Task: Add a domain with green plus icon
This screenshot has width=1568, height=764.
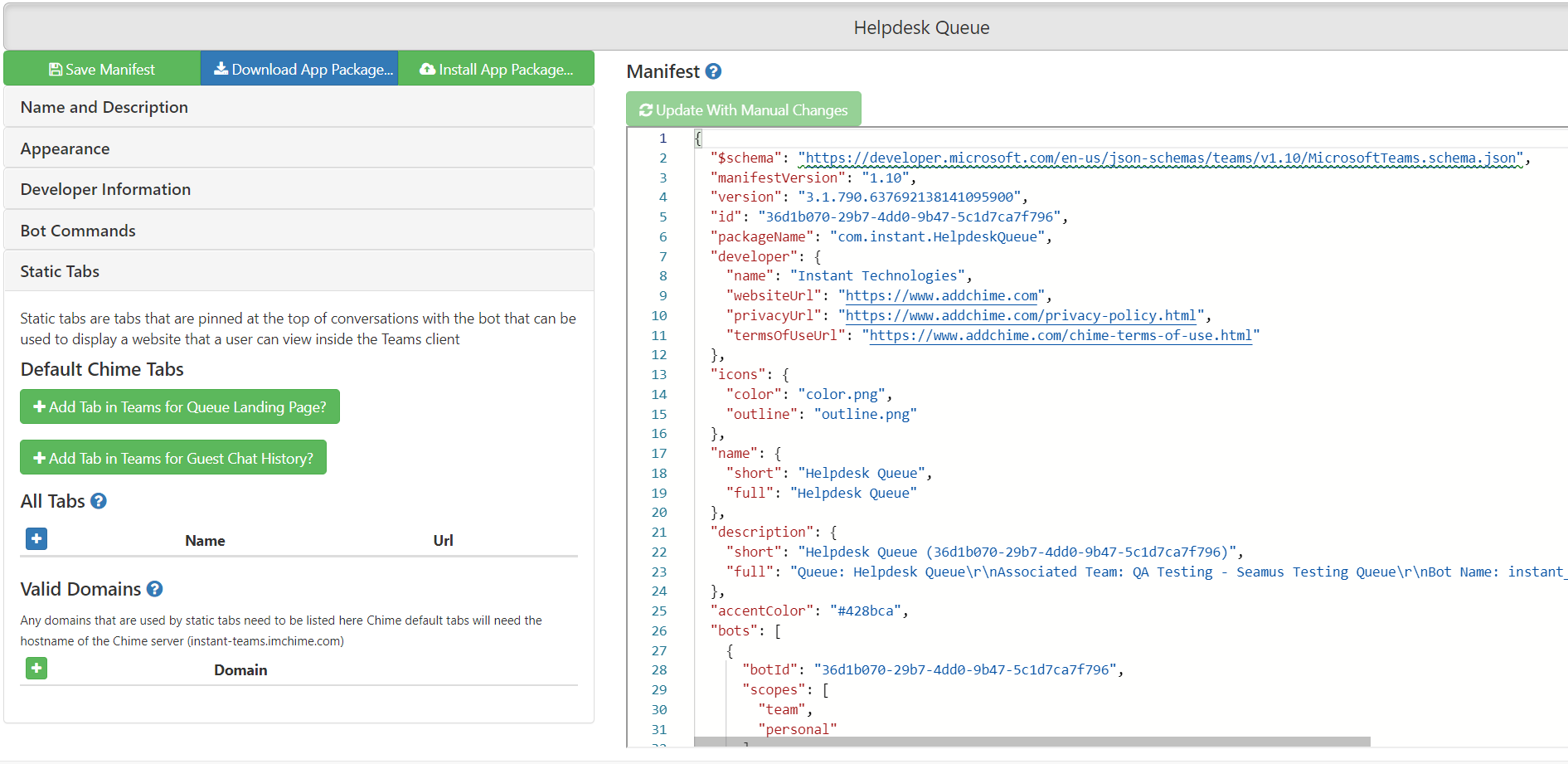Action: coord(36,668)
